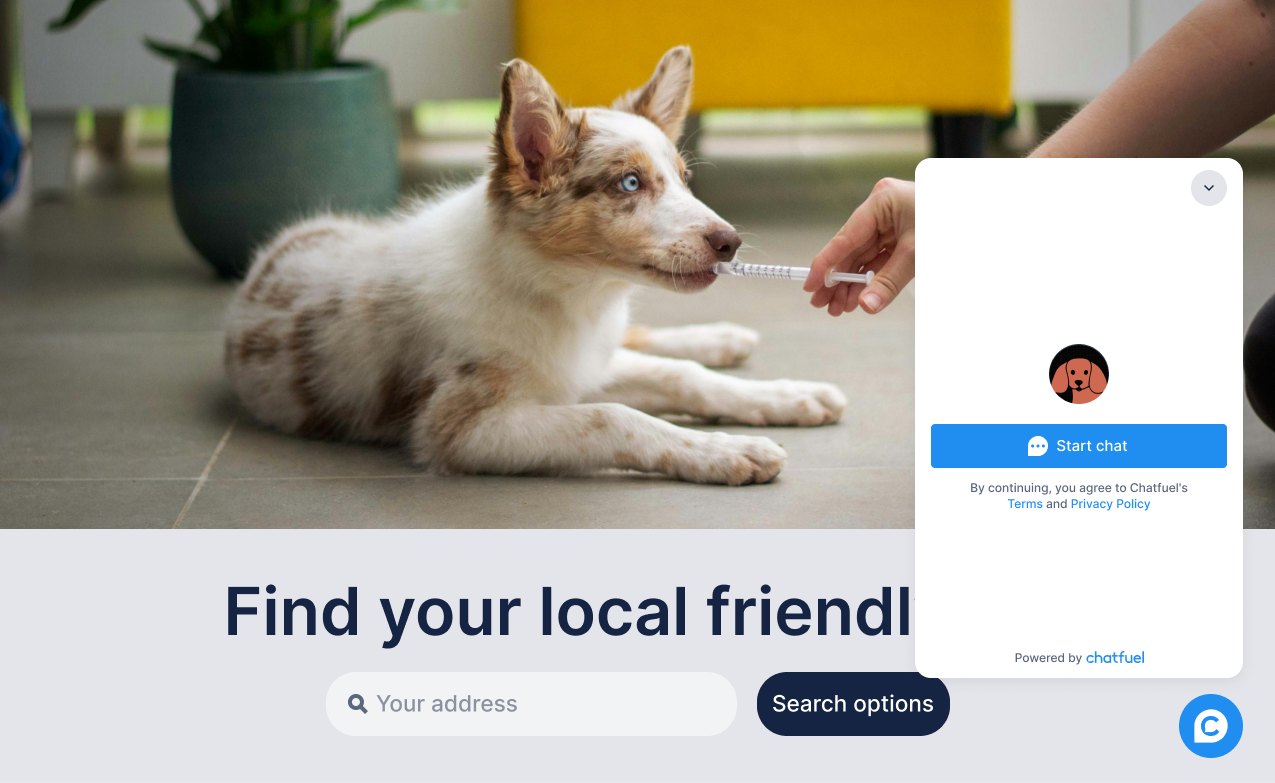1275x783 pixels.
Task: Click the Powered by text
Action: [x=1048, y=658]
